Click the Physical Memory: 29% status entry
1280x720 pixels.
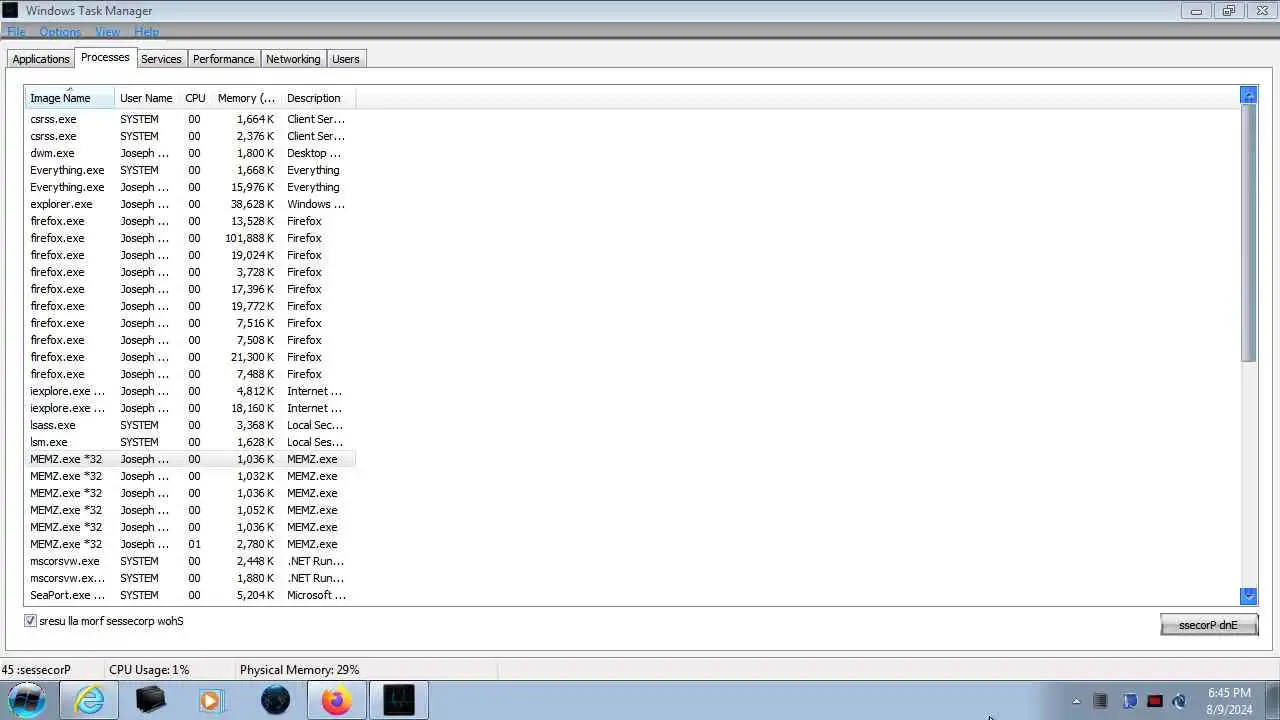tap(299, 670)
